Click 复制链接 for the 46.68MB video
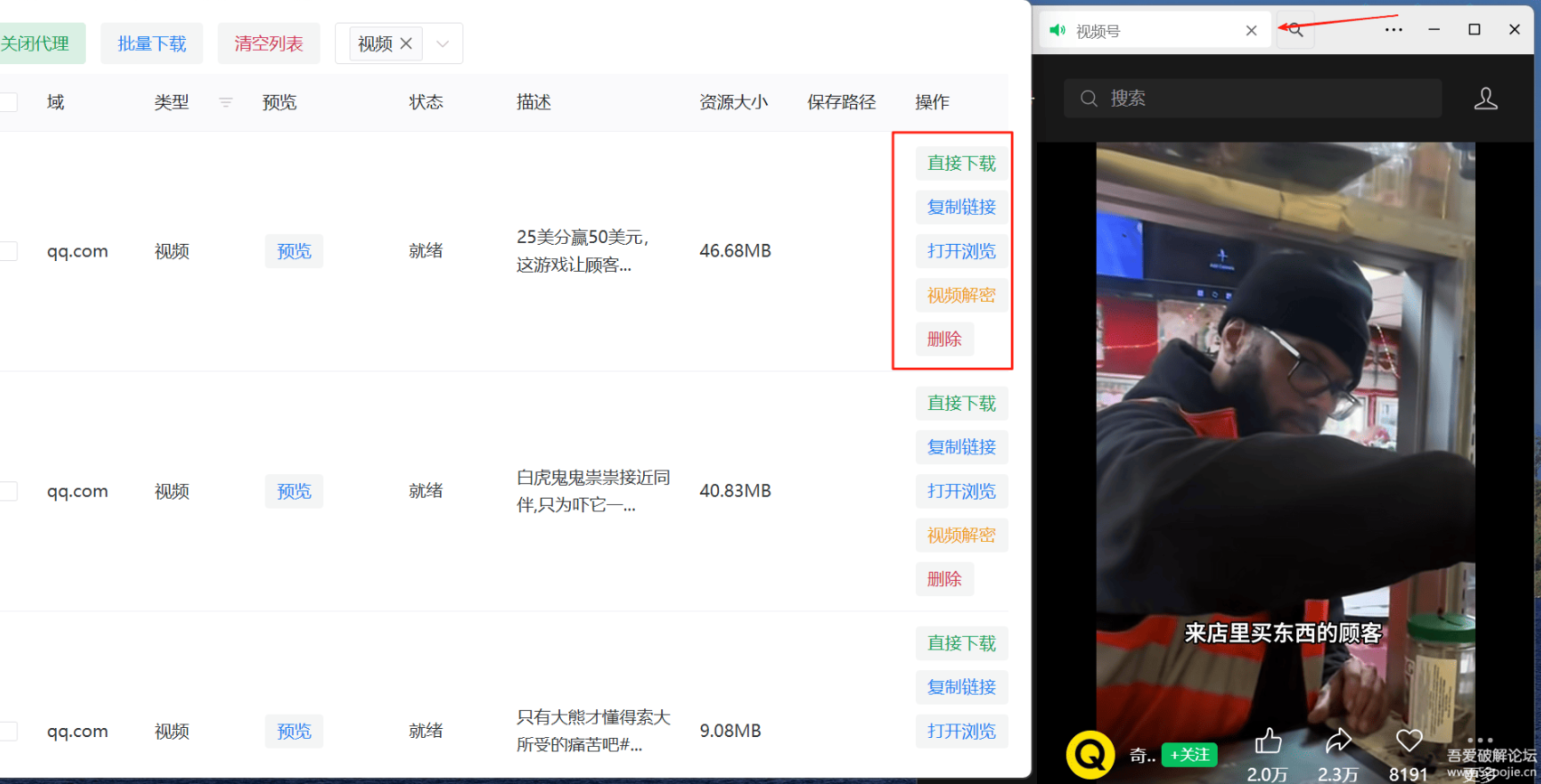 (x=961, y=207)
